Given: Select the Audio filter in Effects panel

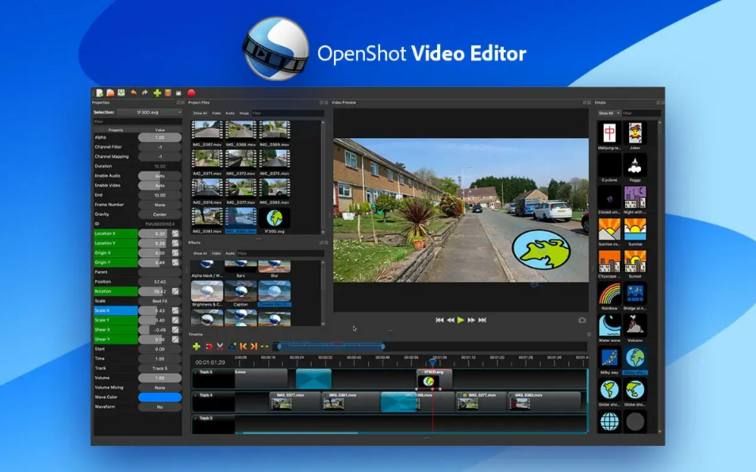Looking at the screenshot, I should [x=230, y=253].
